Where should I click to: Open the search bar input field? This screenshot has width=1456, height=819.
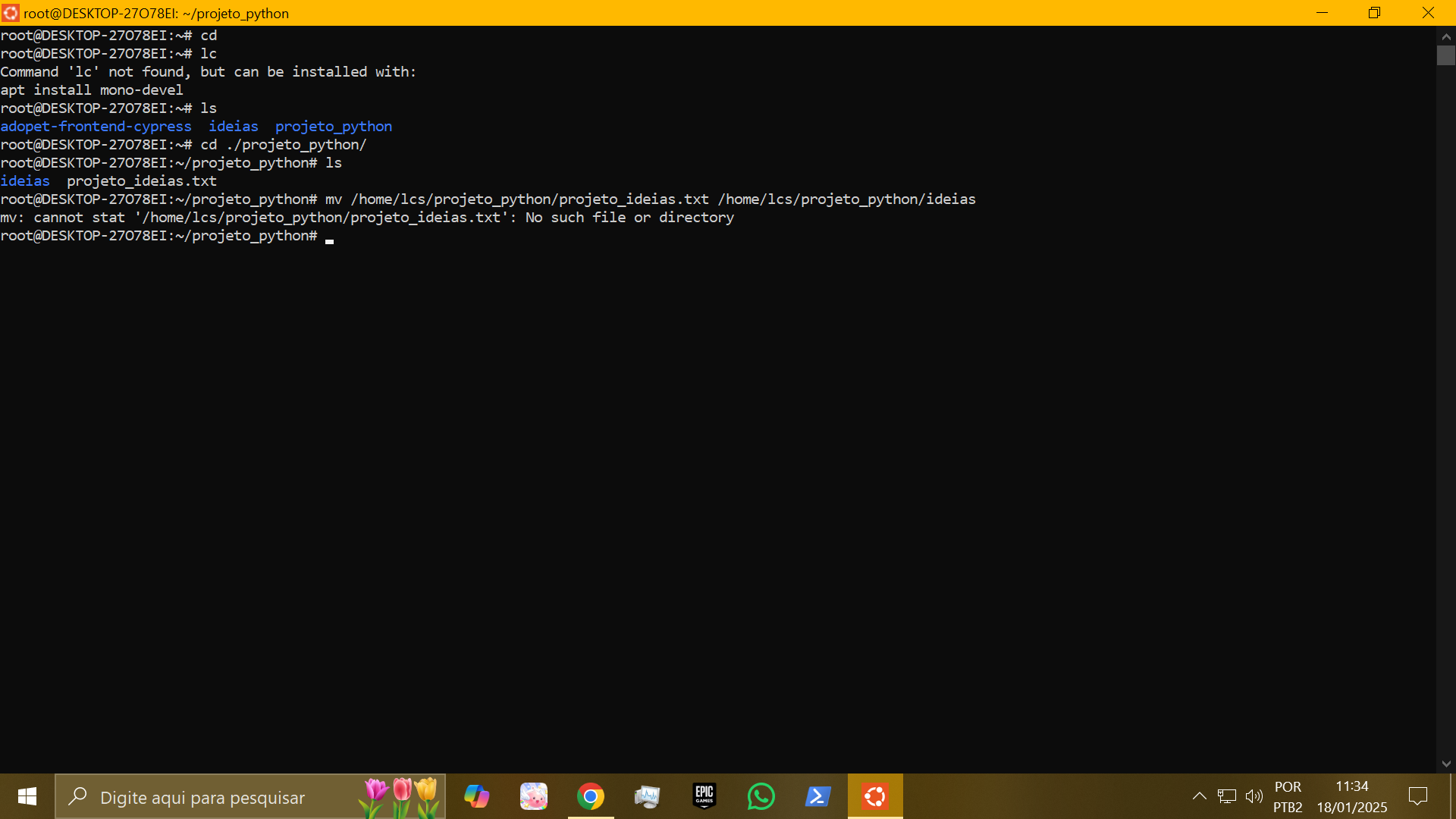pos(224,797)
